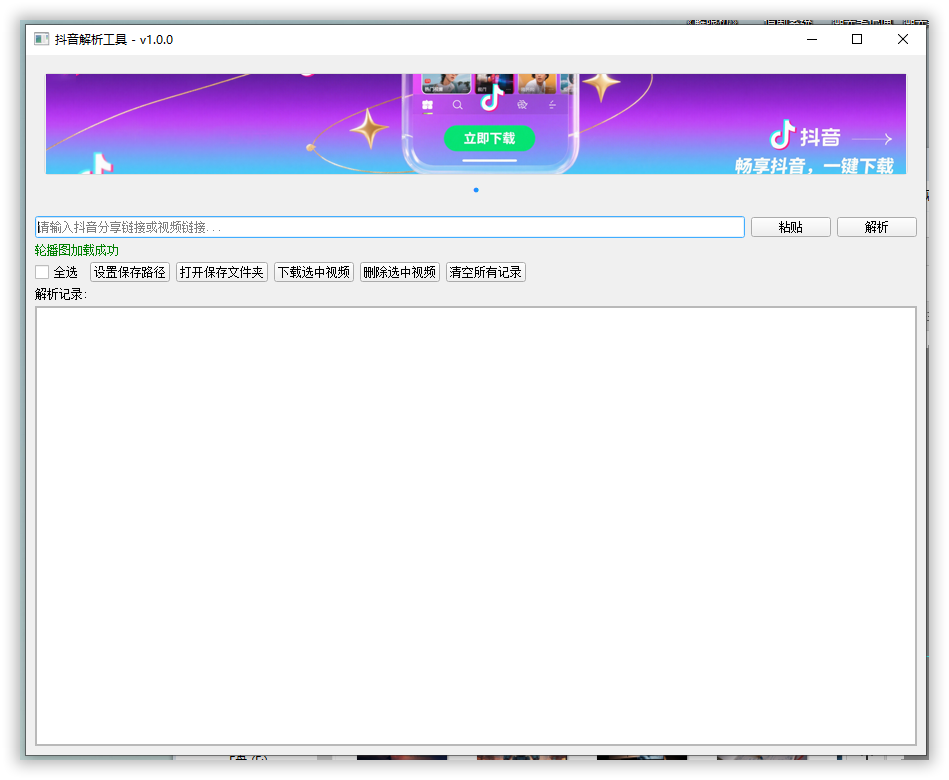Maximize the 抖音解析工具 window
Image resolution: width=949 pixels, height=780 pixels.
(x=857, y=39)
